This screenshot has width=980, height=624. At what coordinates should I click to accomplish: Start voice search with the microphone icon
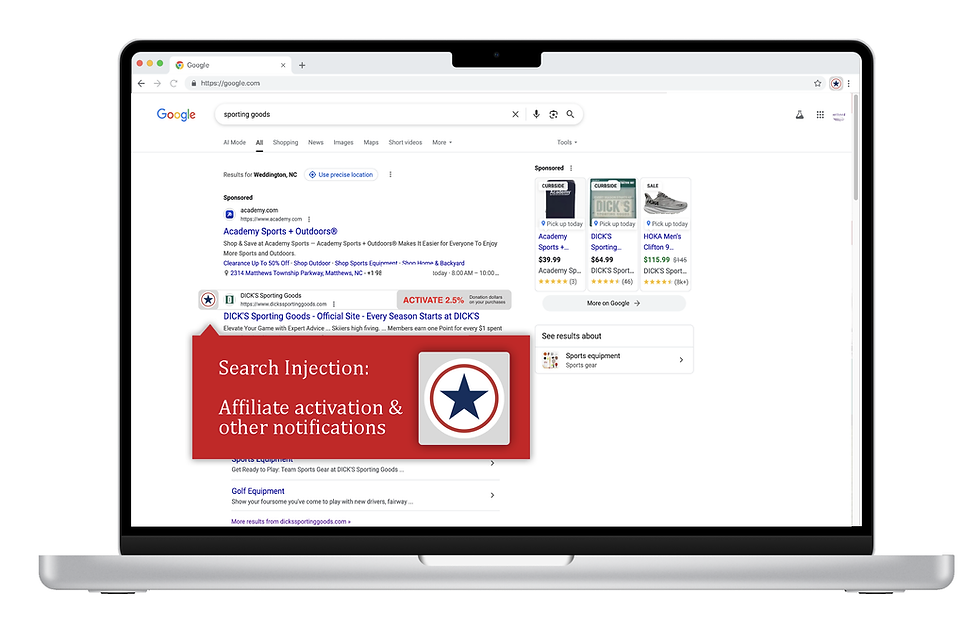click(x=536, y=114)
